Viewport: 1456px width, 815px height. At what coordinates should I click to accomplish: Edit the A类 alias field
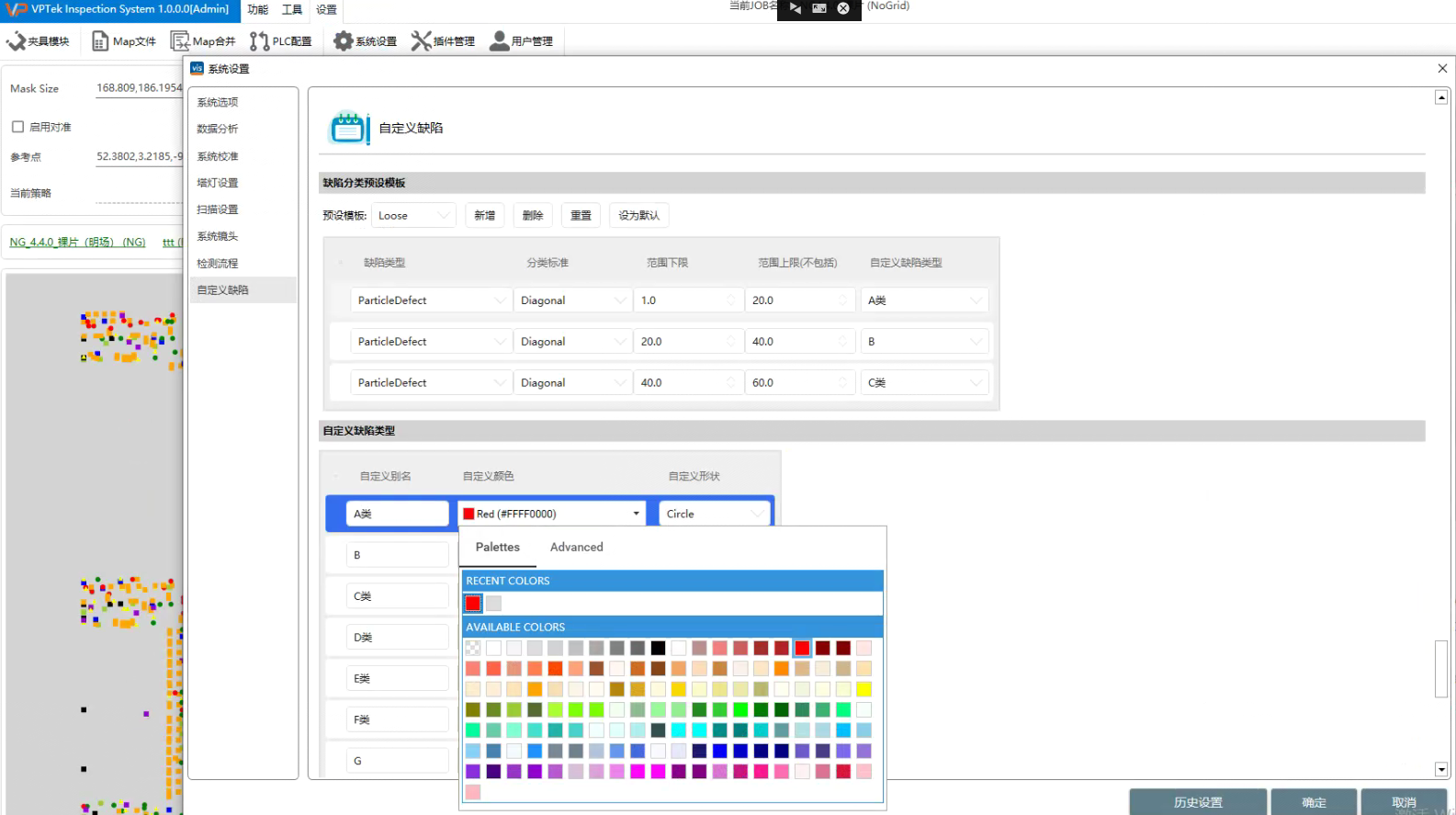[398, 514]
